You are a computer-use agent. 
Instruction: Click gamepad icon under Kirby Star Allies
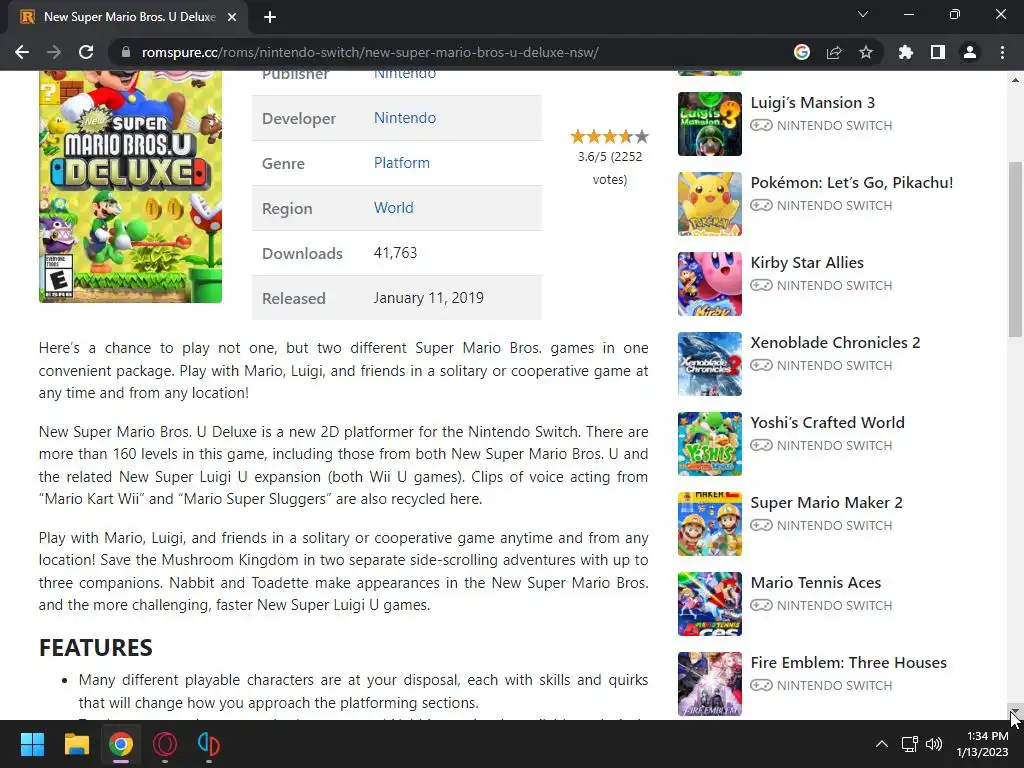[x=761, y=285]
